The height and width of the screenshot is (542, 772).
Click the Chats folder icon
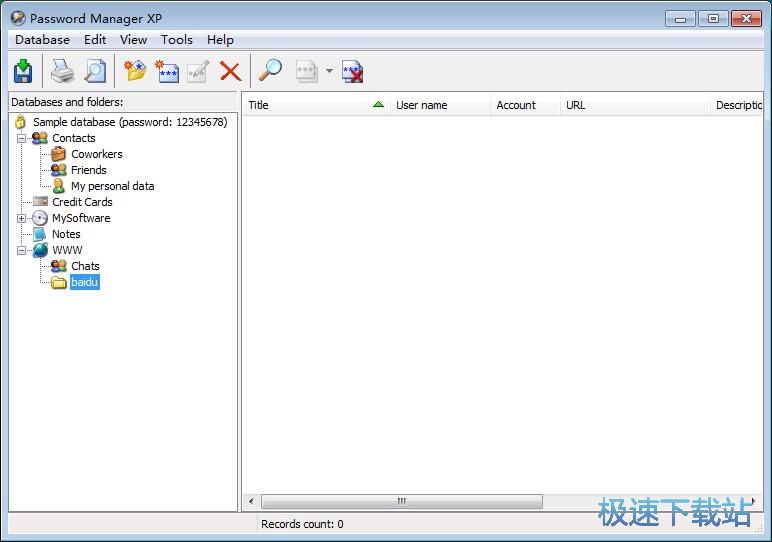pyautogui.click(x=59, y=266)
